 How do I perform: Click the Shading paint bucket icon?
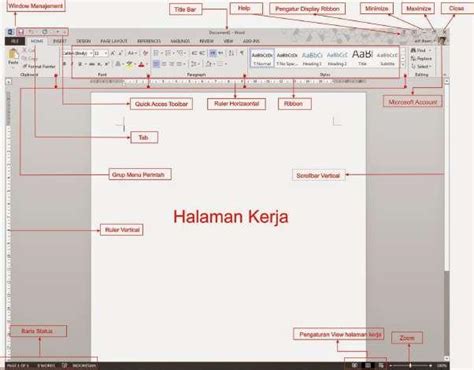[x=209, y=64]
